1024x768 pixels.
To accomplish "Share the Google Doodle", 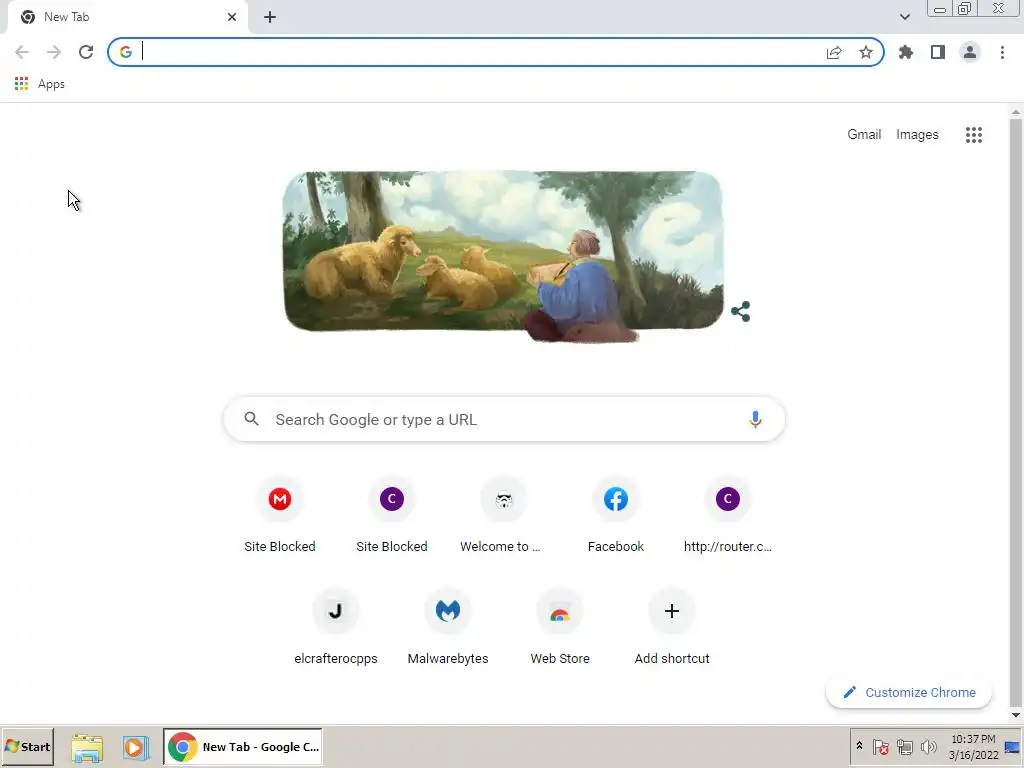I will pos(741,312).
